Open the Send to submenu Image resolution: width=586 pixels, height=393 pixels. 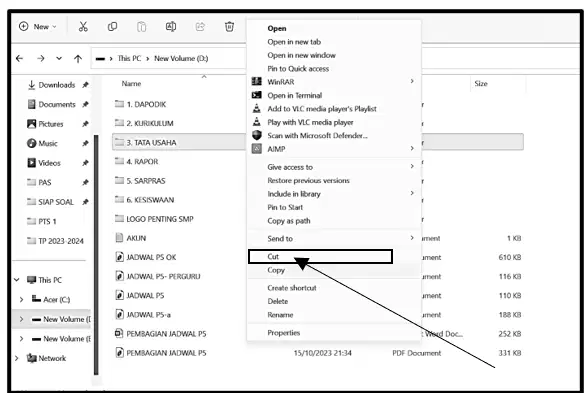[334, 238]
